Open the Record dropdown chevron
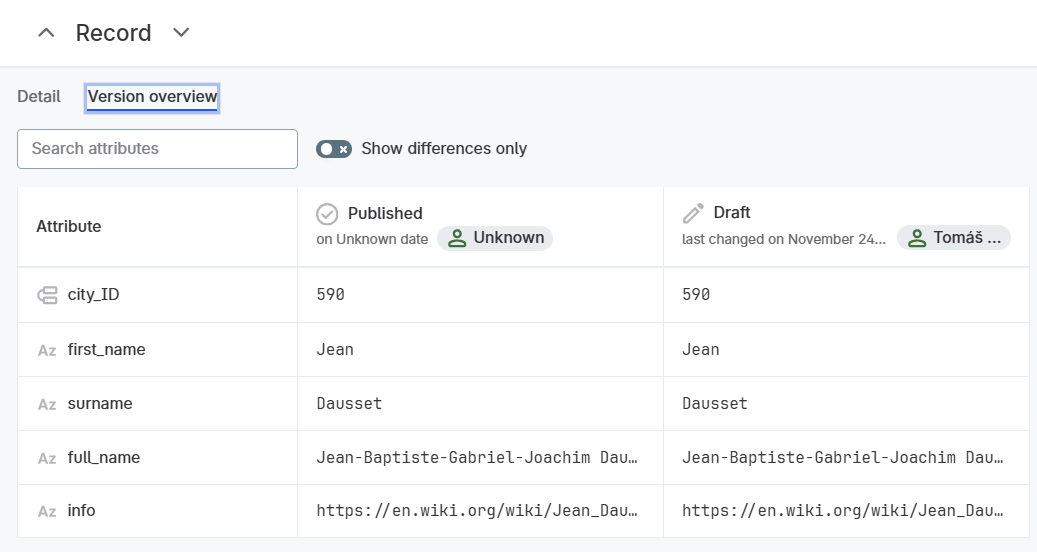Image resolution: width=1037 pixels, height=552 pixels. (181, 33)
